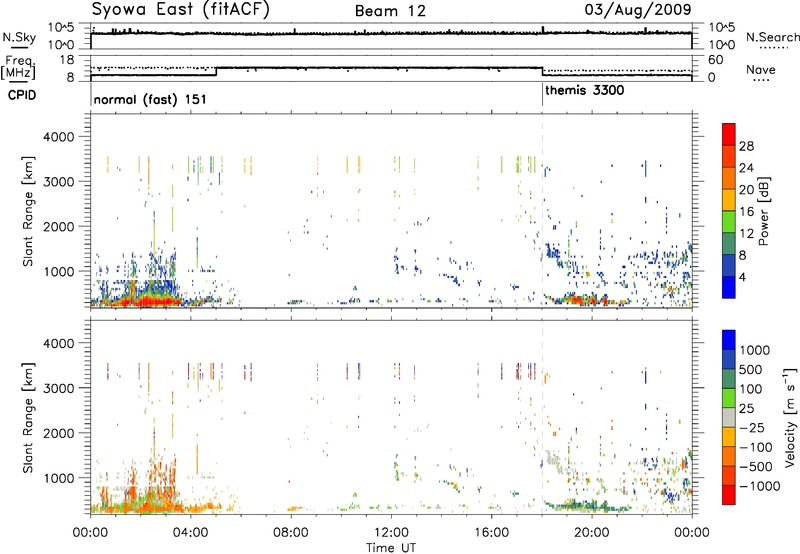This screenshot has width=800, height=554.
Task: Click the 'Power [dB]' color bar title
Action: [763, 211]
